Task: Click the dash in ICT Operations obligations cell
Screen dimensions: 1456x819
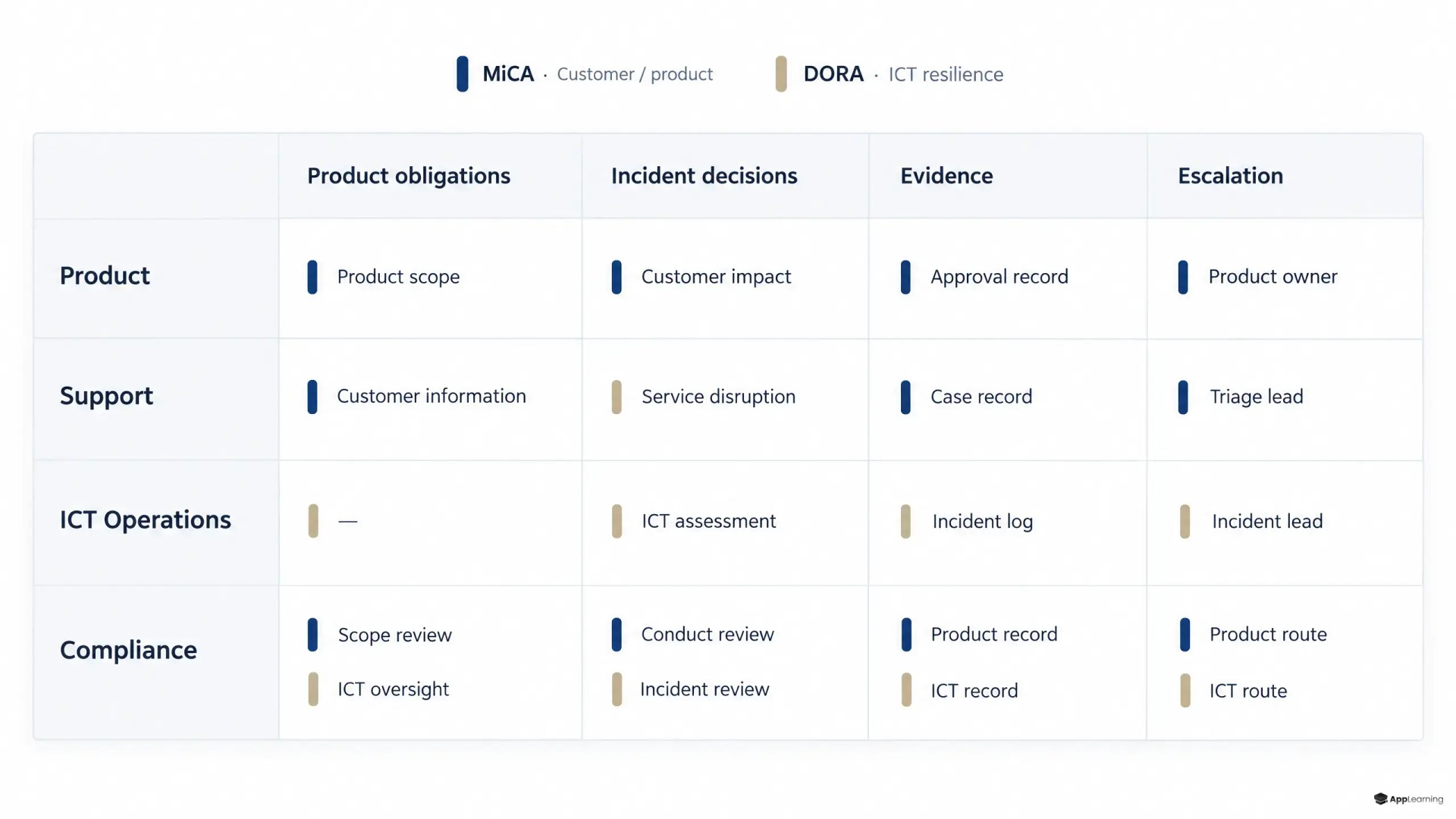Action: point(348,521)
